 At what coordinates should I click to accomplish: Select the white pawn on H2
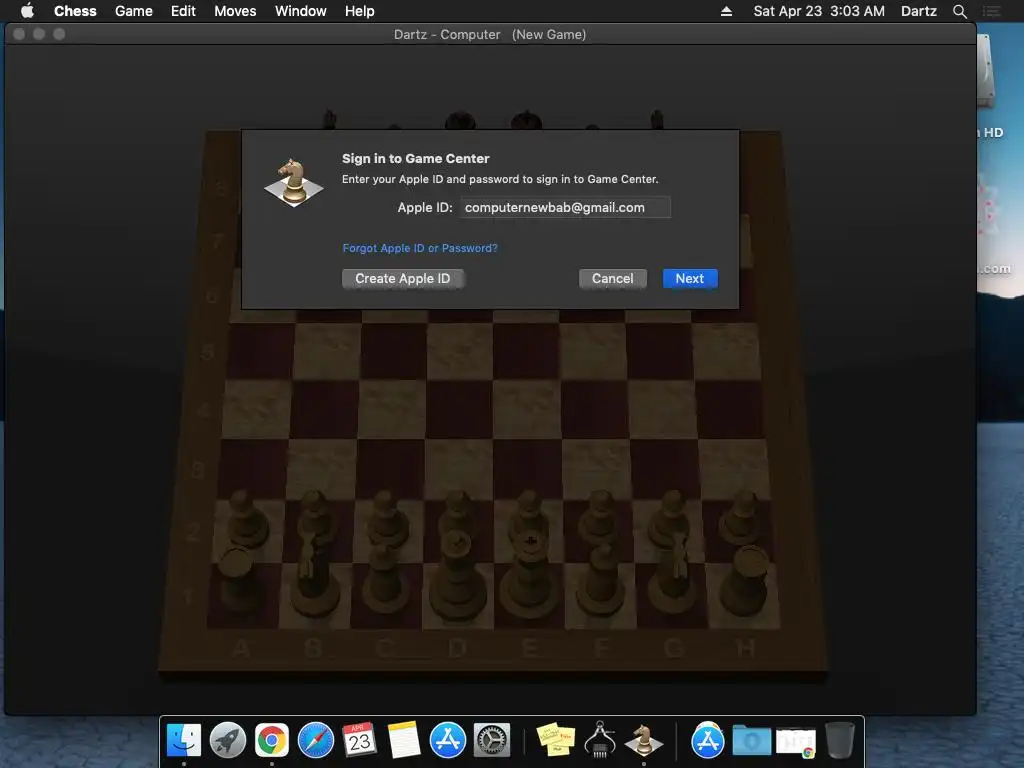742,519
